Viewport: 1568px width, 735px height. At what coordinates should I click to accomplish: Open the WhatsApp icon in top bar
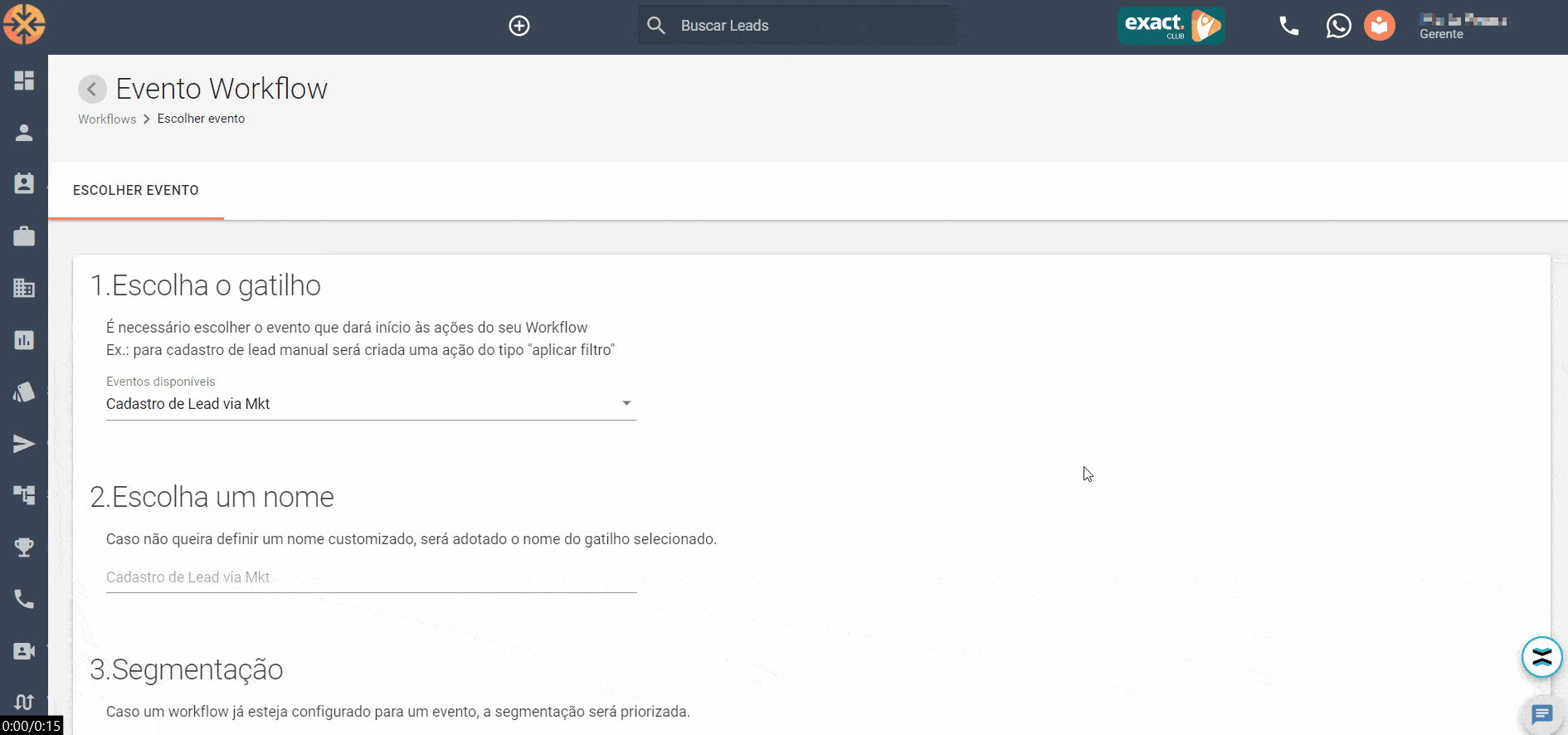pos(1338,26)
